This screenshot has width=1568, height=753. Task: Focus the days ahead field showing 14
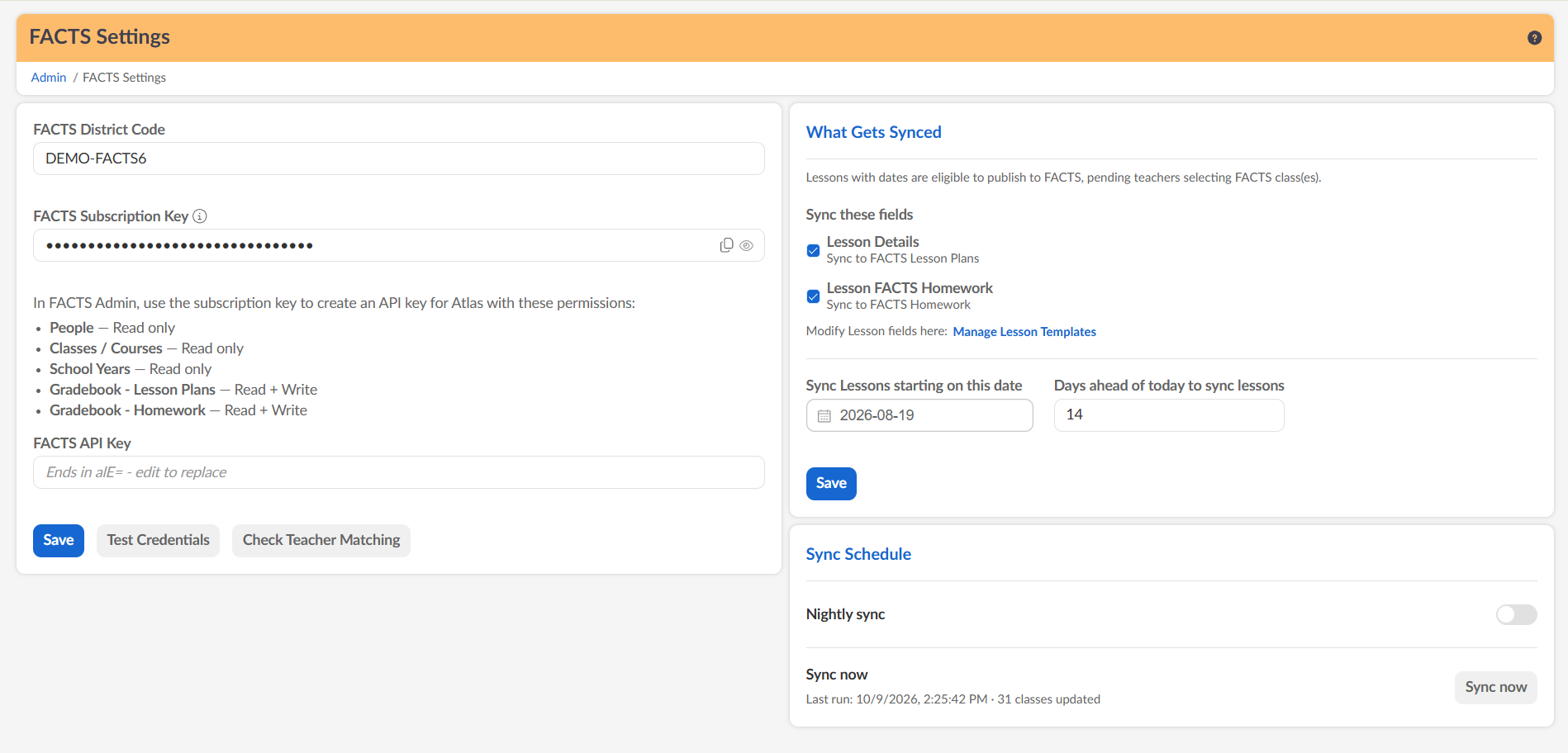(1169, 415)
